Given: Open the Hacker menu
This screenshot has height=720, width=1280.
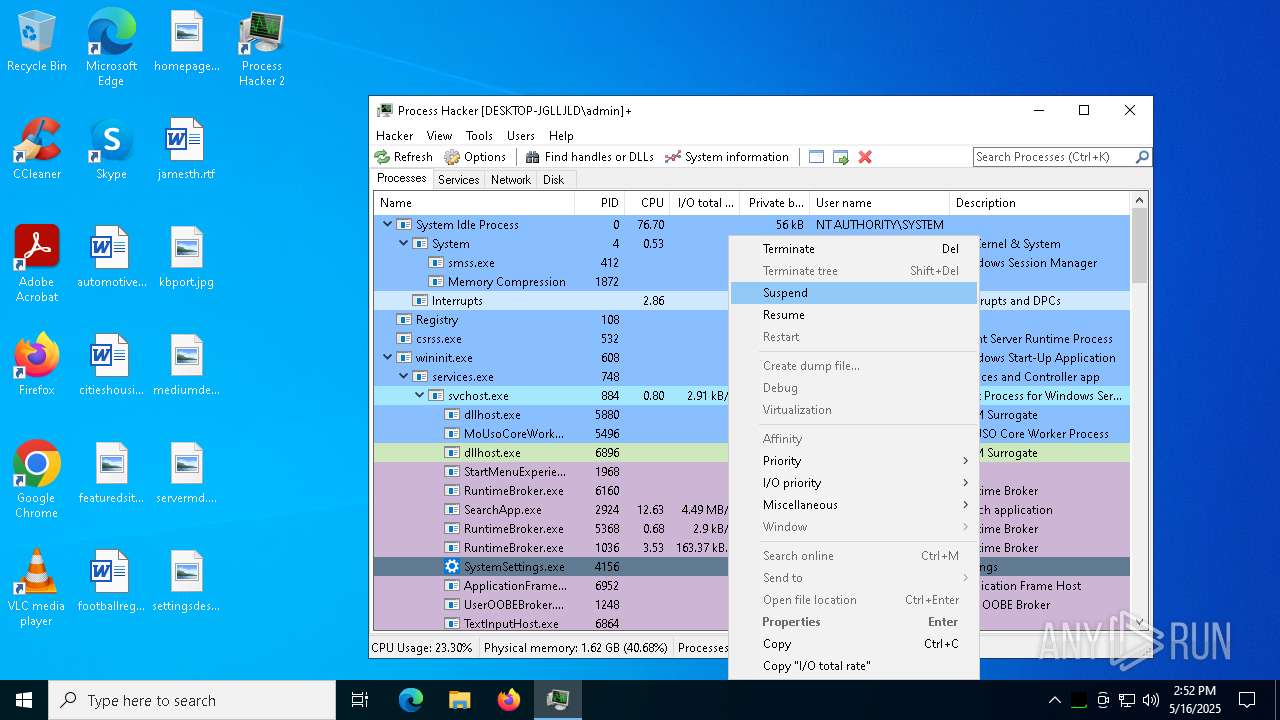Looking at the screenshot, I should [394, 136].
